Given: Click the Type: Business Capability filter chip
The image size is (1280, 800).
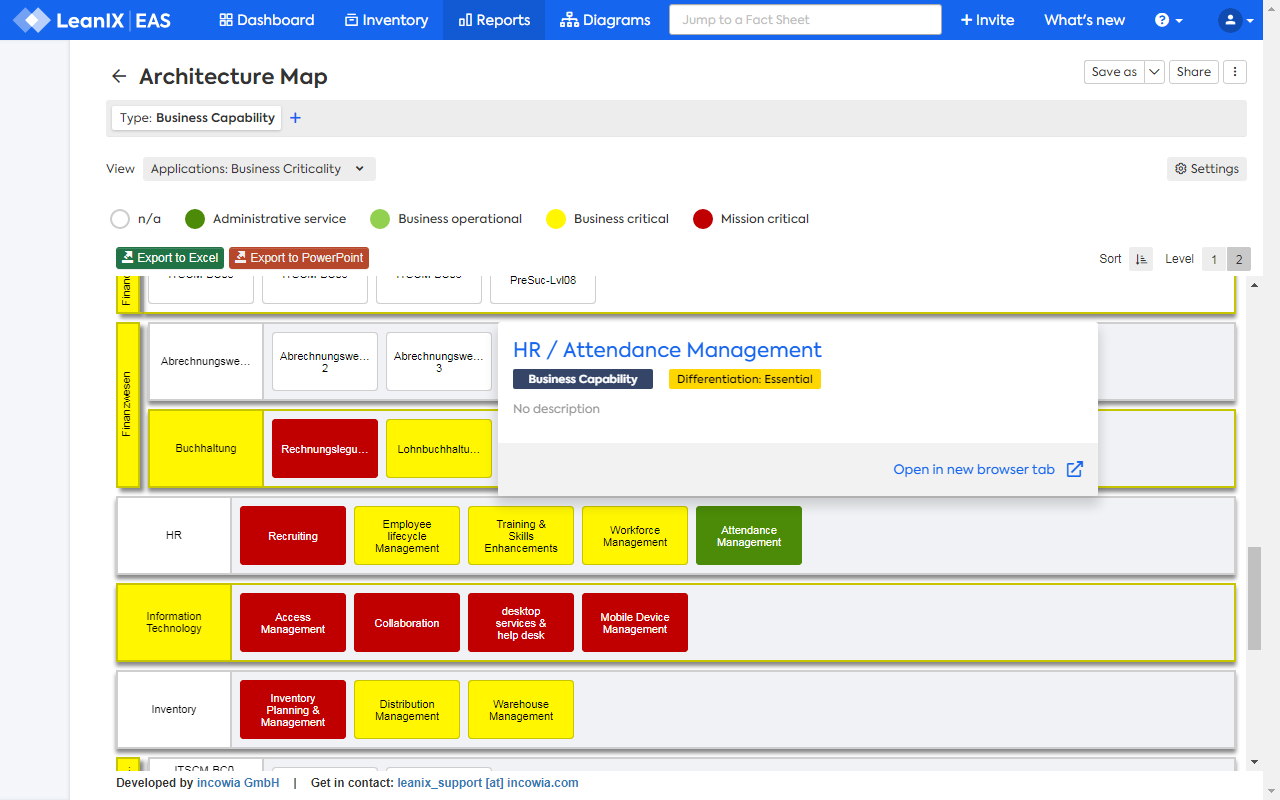Looking at the screenshot, I should pyautogui.click(x=197, y=118).
